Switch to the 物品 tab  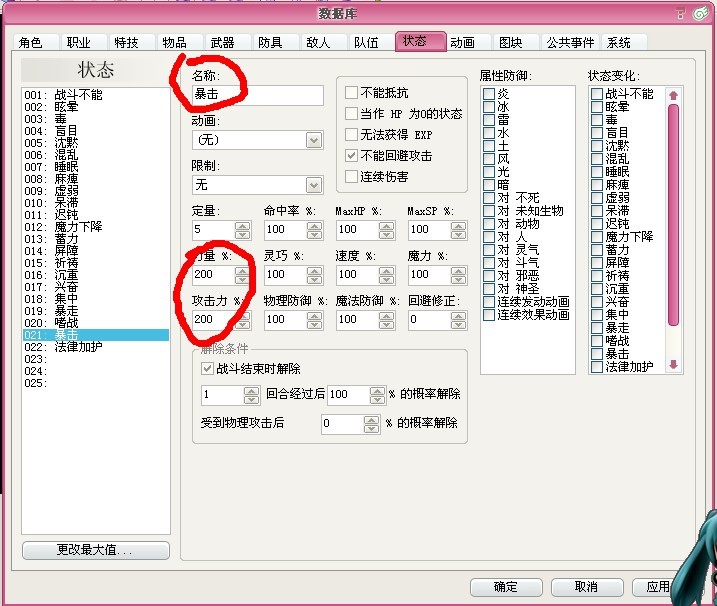(x=180, y=43)
